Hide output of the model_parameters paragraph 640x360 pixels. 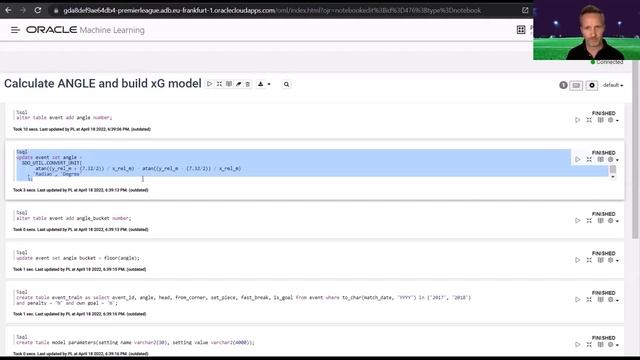(600, 344)
